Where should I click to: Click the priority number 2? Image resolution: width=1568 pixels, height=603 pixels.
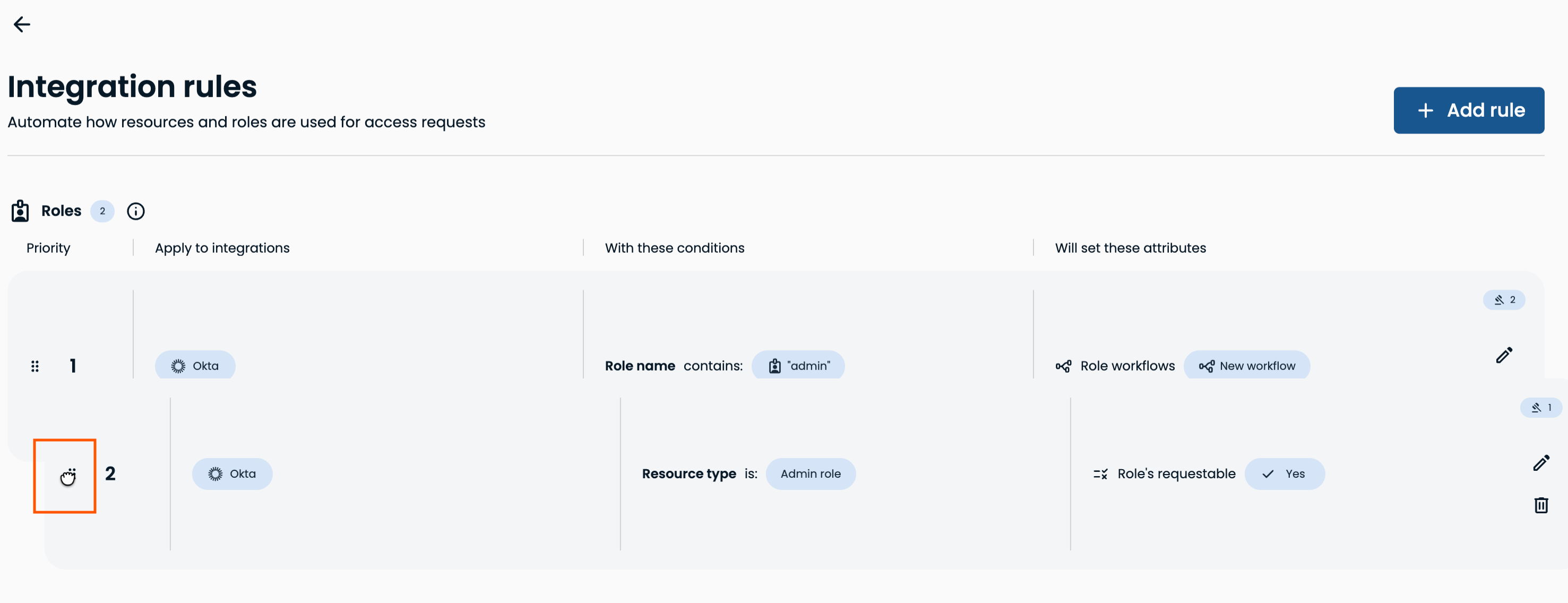click(x=110, y=473)
